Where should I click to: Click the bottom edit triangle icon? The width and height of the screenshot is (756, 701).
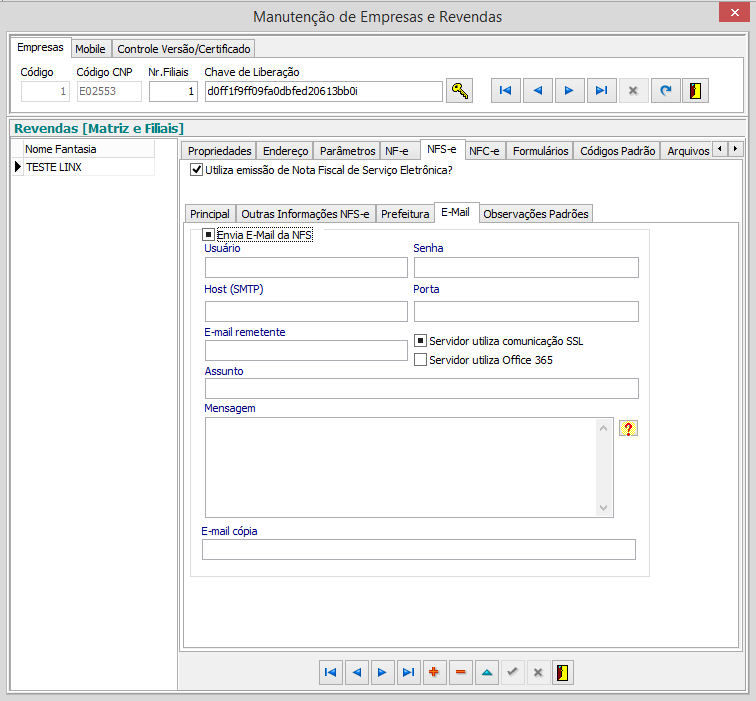(486, 673)
